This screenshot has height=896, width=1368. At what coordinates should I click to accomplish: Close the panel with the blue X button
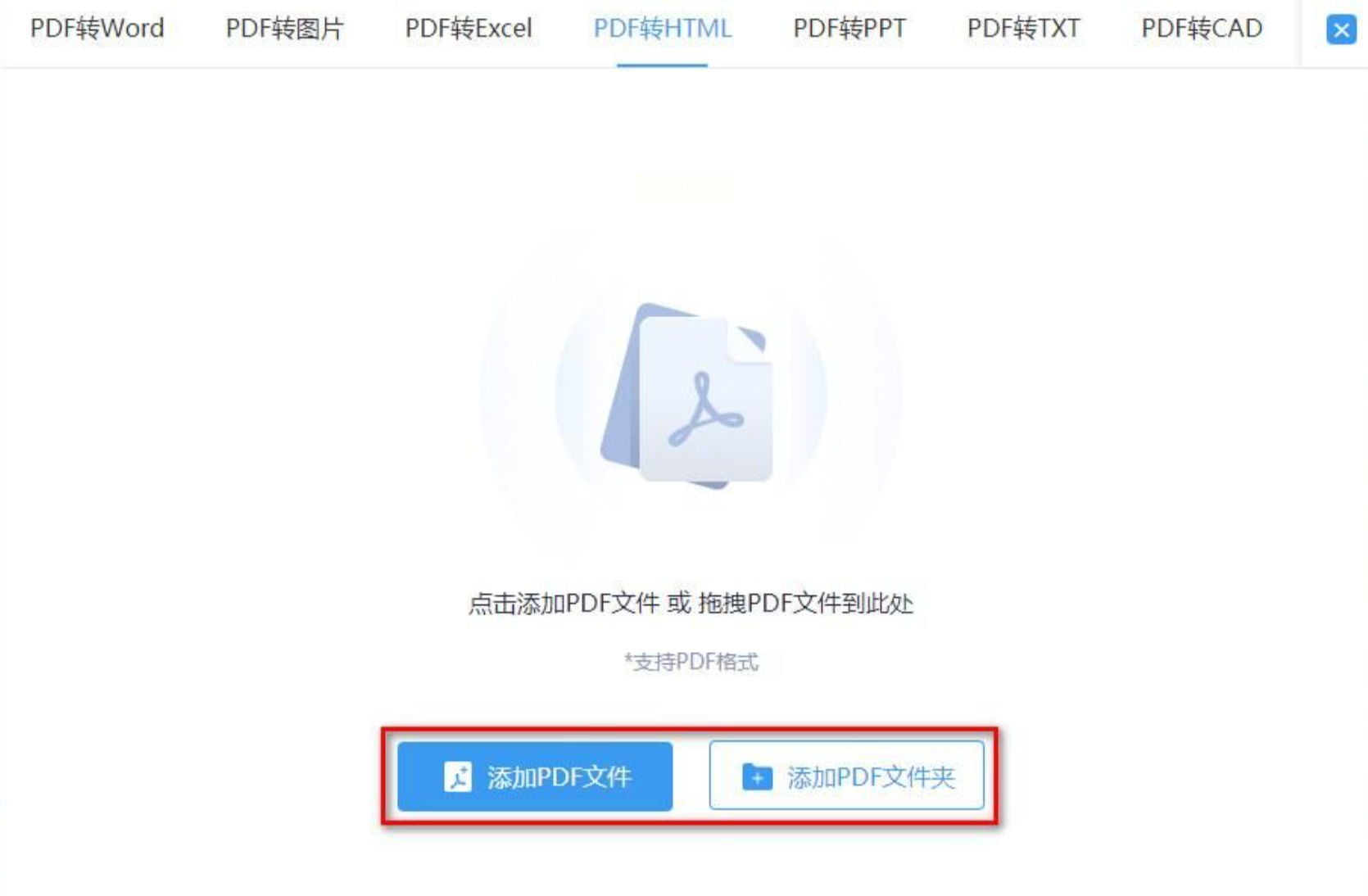1341,30
